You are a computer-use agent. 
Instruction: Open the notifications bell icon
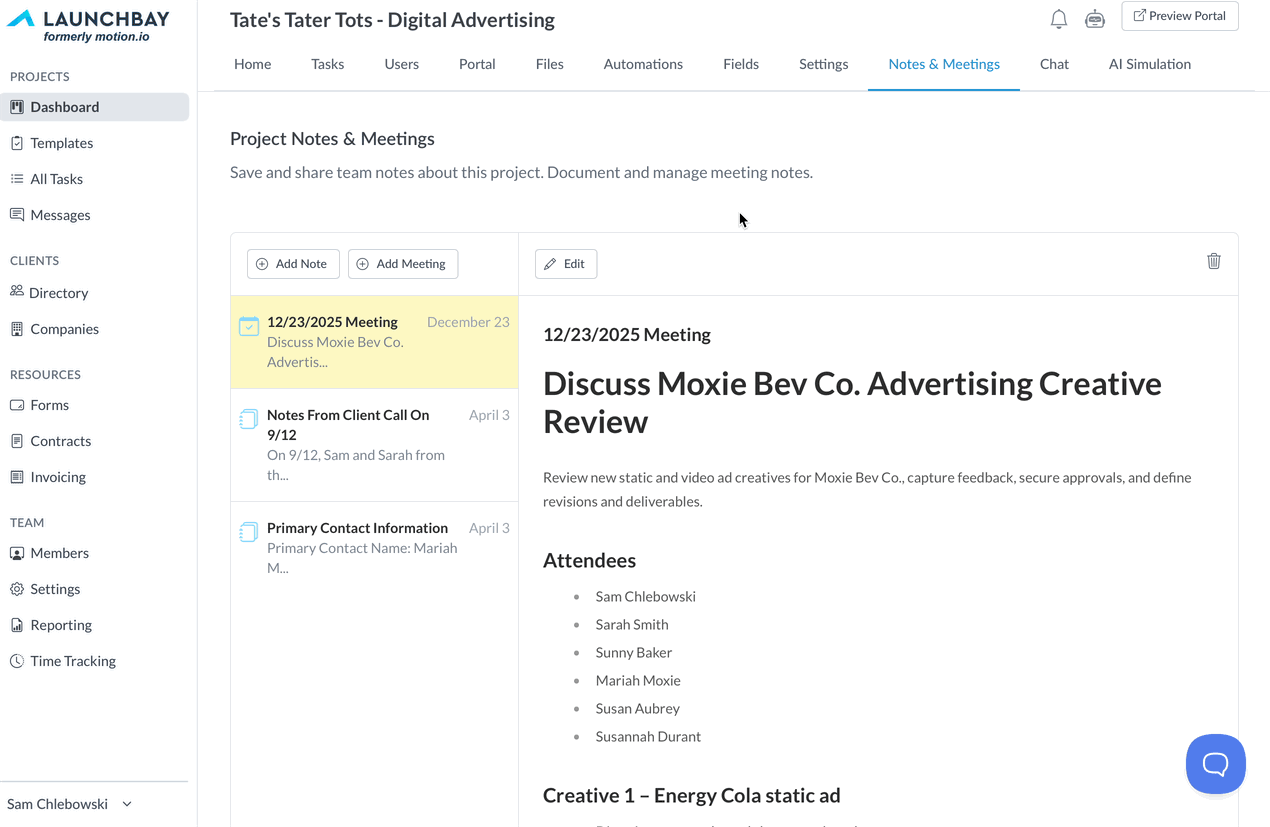[x=1059, y=18]
